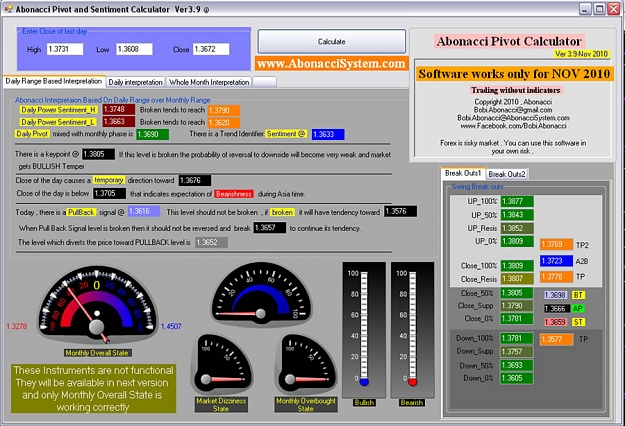Click the Monthly Overall State gauge

(97, 304)
